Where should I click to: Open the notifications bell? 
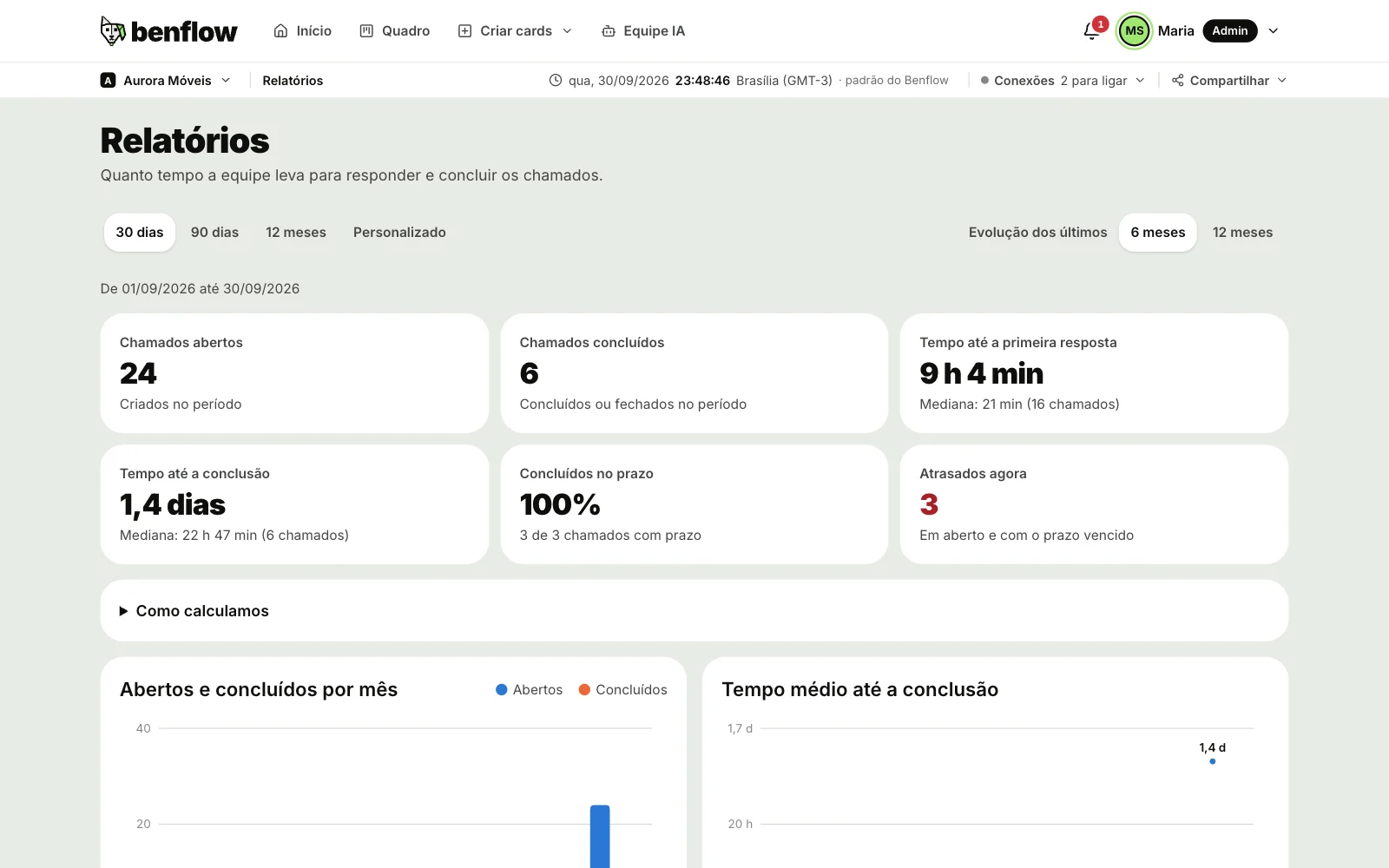[1092, 31]
